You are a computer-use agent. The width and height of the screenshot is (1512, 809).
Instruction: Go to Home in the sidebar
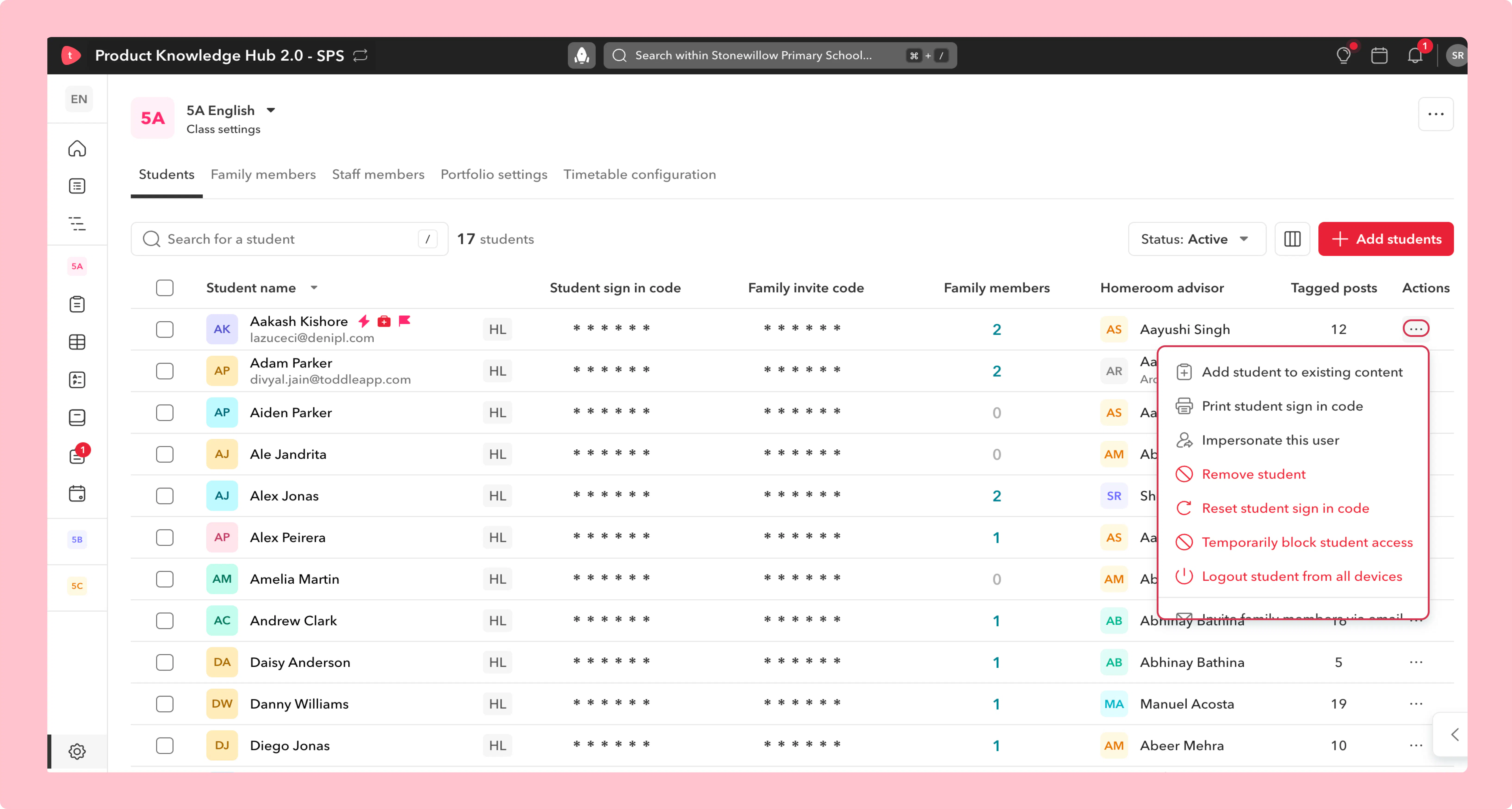pos(77,149)
